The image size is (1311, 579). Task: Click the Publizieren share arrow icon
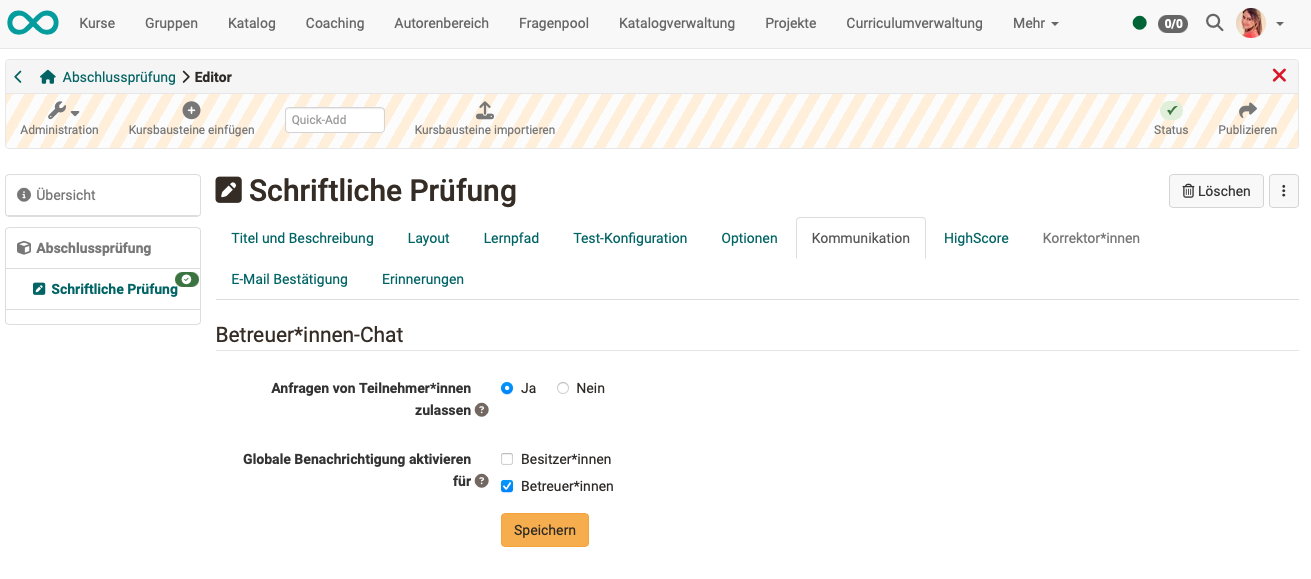pyautogui.click(x=1247, y=111)
